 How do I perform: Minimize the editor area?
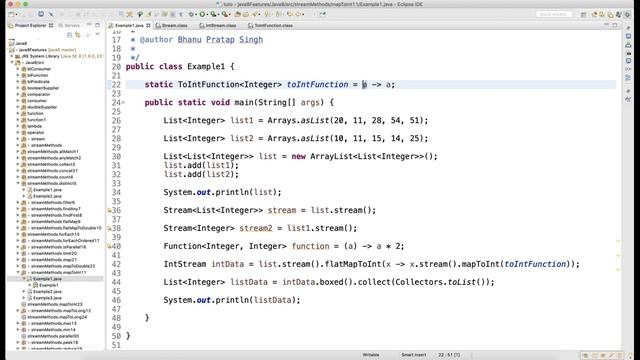pos(606,25)
